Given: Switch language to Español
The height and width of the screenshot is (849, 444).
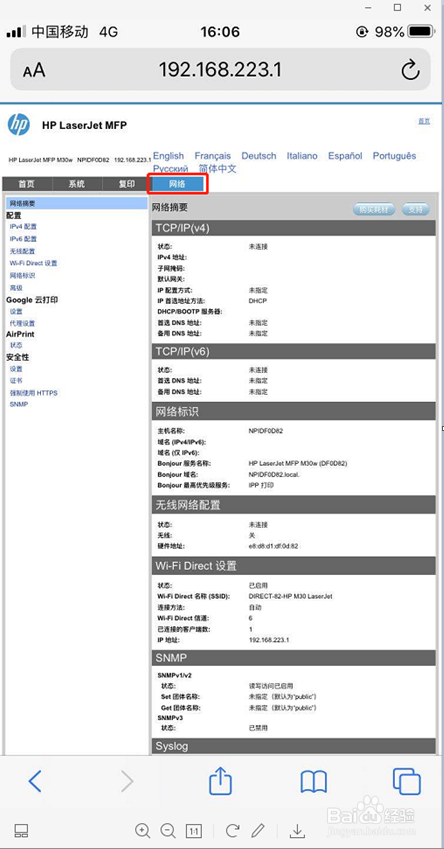Looking at the screenshot, I should tap(345, 156).
